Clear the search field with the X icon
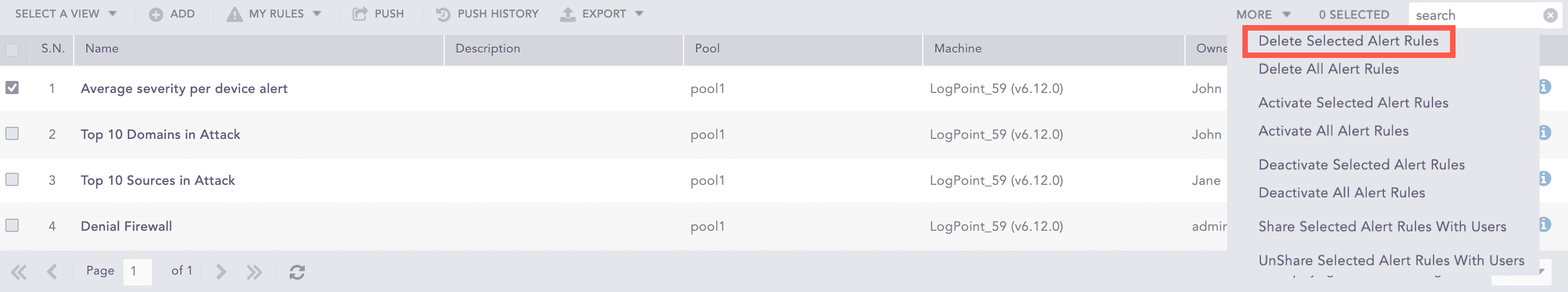The height and width of the screenshot is (292, 1568). 1551,15
